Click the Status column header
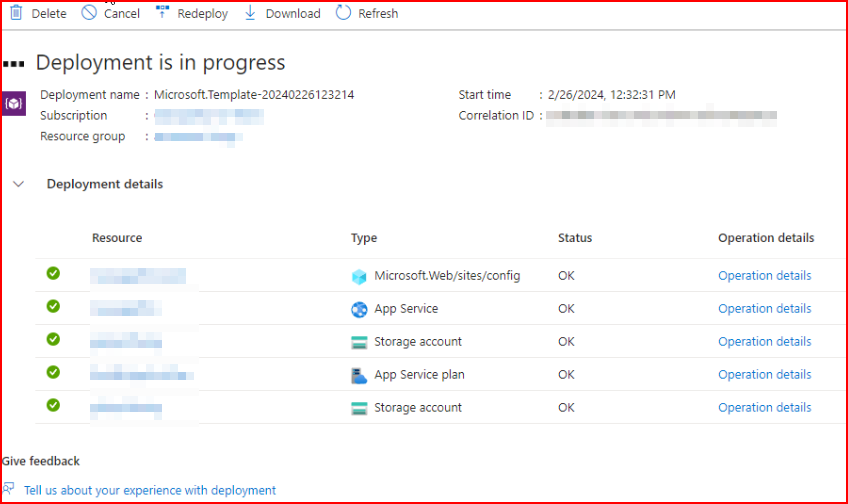848x504 pixels. pos(575,238)
